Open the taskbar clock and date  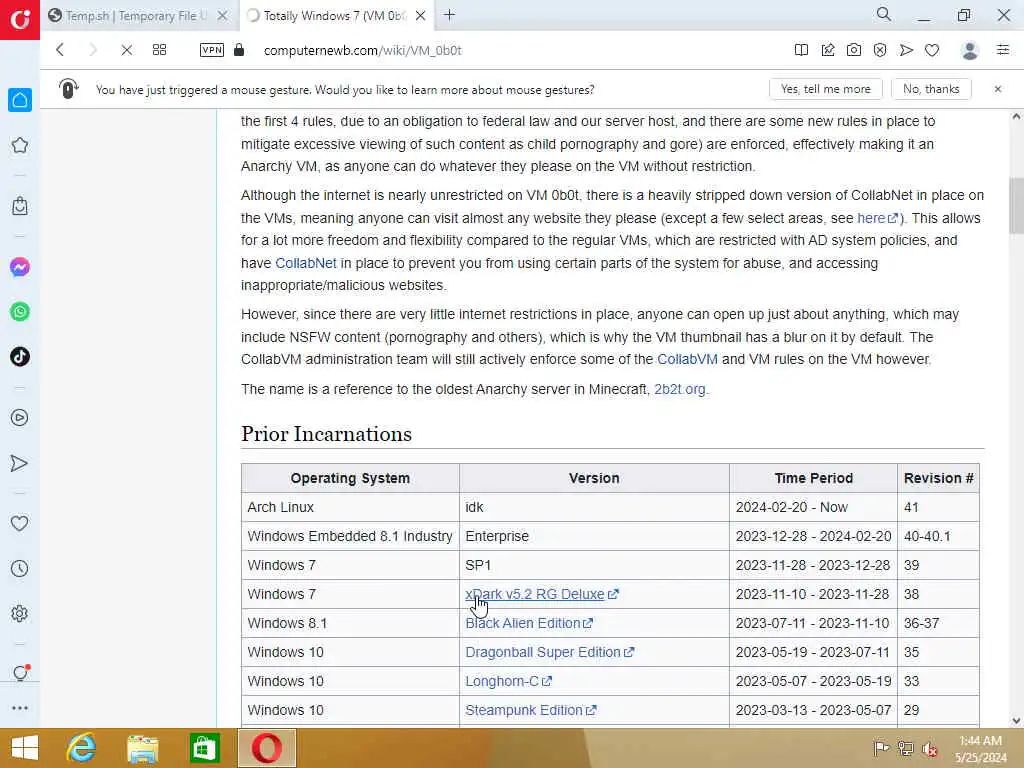(x=980, y=749)
